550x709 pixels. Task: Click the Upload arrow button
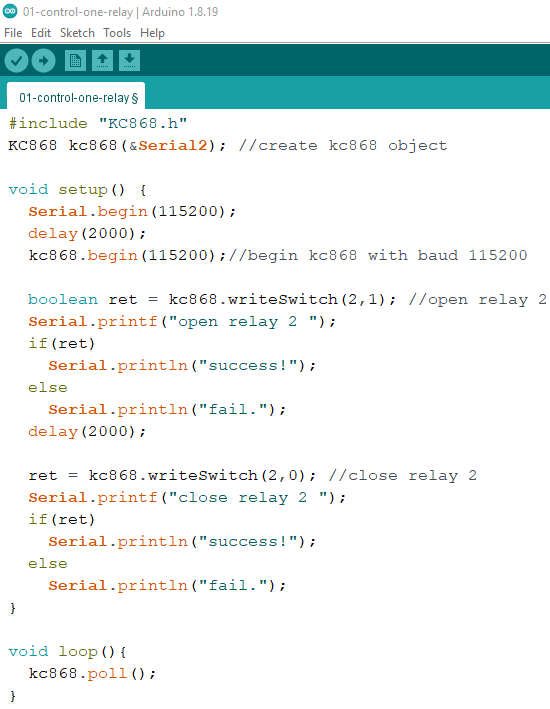point(43,61)
